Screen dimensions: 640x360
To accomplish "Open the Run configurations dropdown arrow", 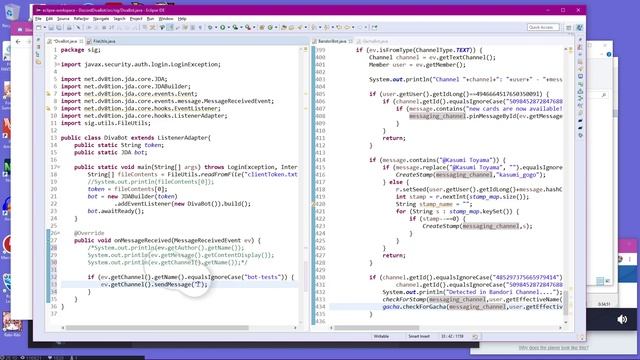I will pos(229,27).
